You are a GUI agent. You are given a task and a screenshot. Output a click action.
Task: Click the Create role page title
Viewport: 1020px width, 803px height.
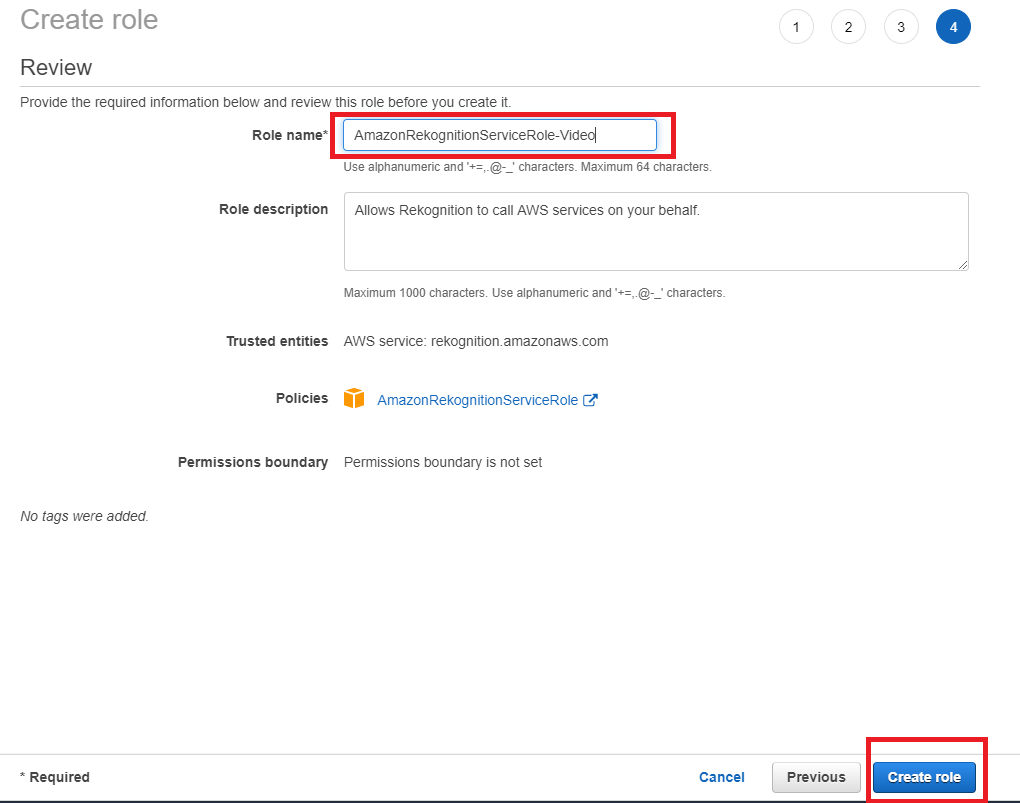click(89, 19)
